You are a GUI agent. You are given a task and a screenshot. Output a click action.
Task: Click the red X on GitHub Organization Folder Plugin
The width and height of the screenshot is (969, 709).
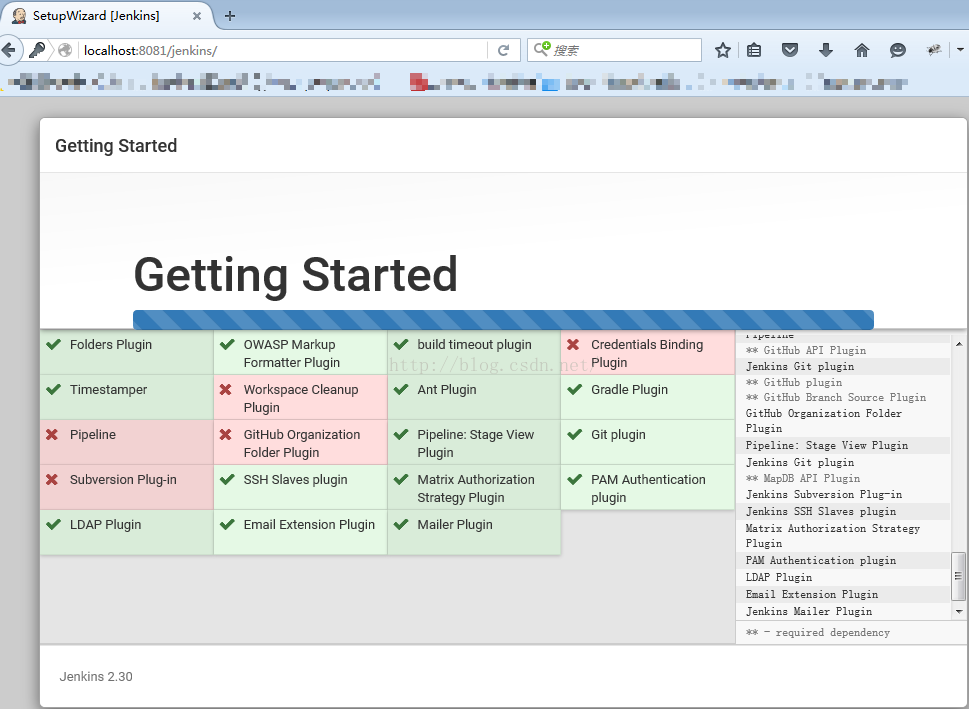pos(226,435)
